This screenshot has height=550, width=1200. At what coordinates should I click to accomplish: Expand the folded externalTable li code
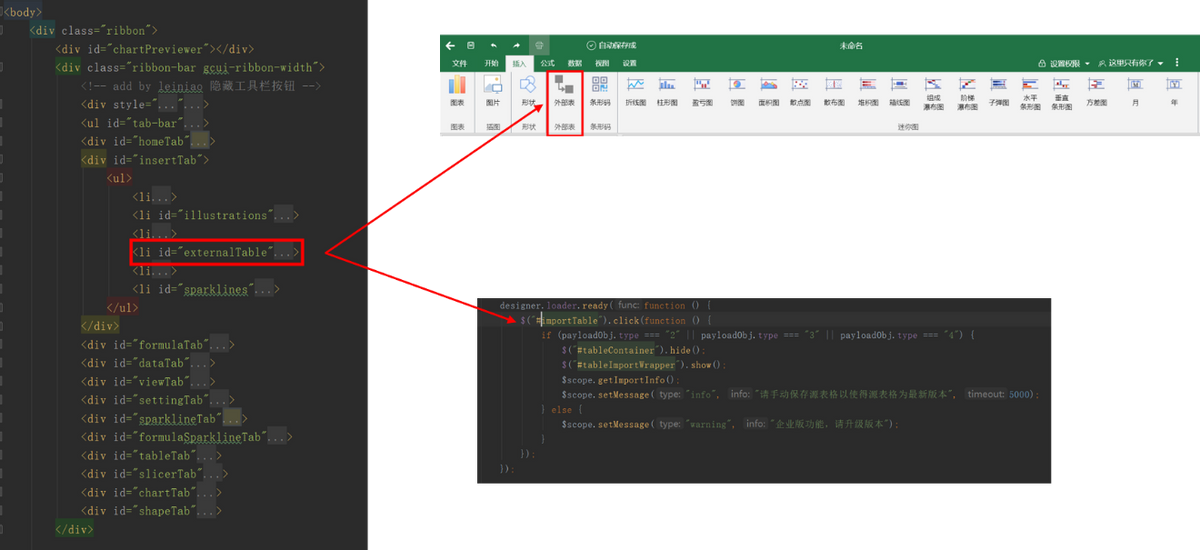pos(285,252)
